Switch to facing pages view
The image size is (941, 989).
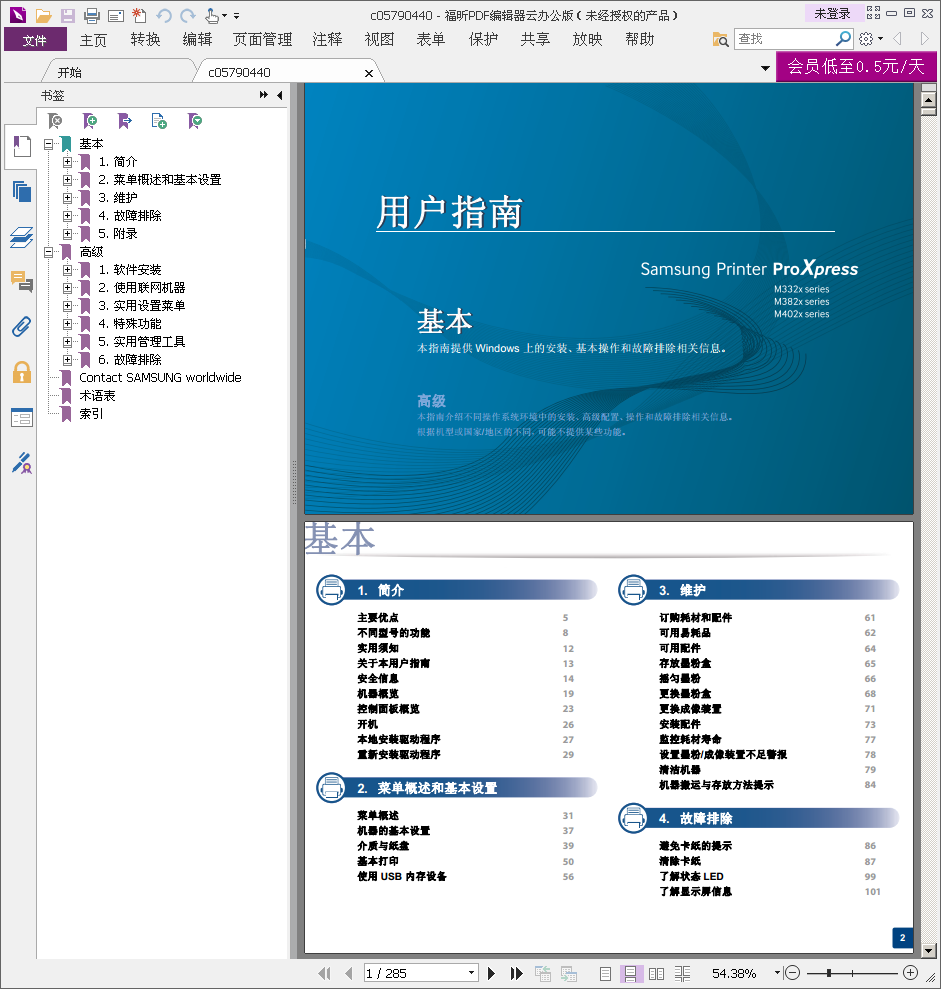click(x=656, y=973)
